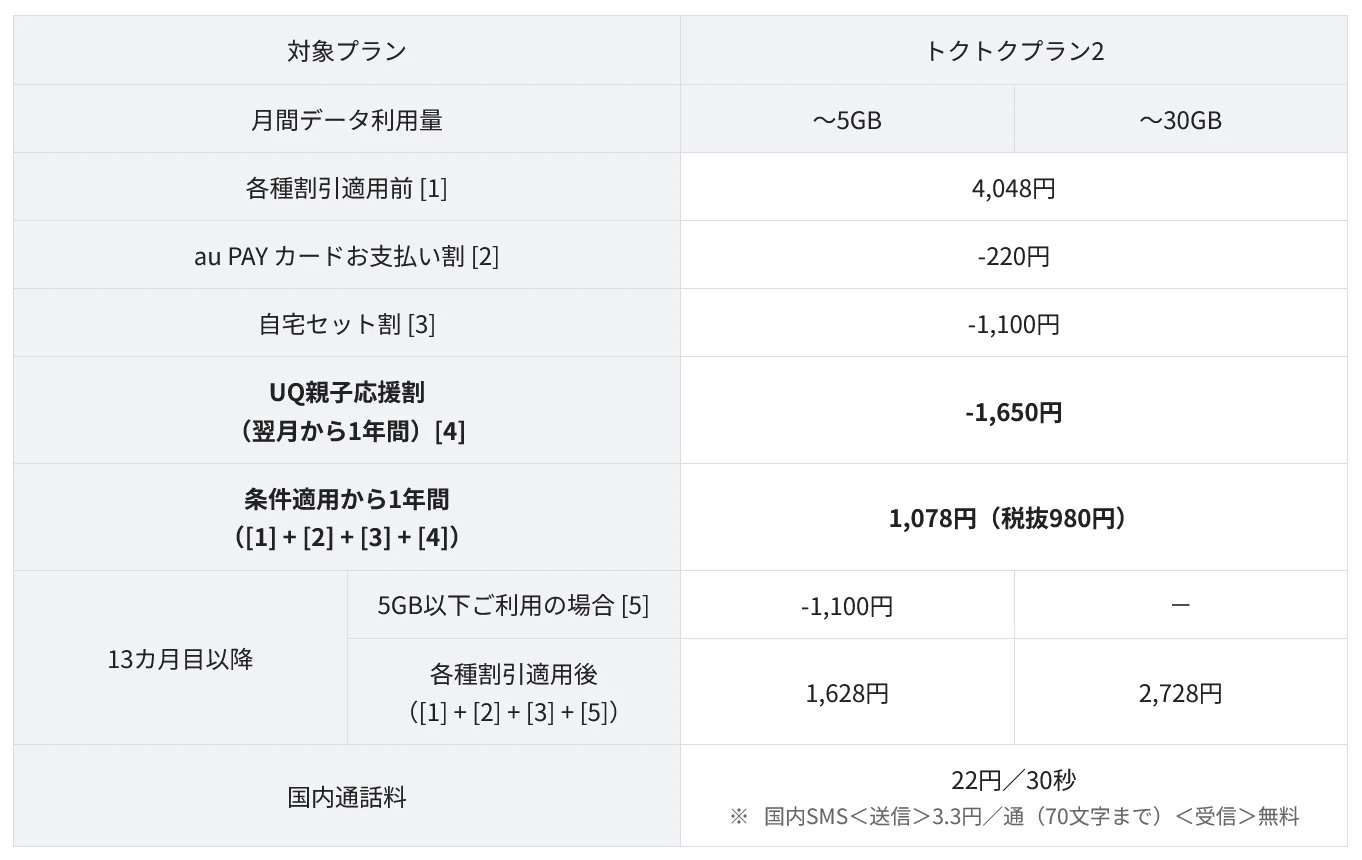This screenshot has width=1362, height=860.
Task: Click the 各種割引適用前 [1] label
Action: [x=347, y=188]
